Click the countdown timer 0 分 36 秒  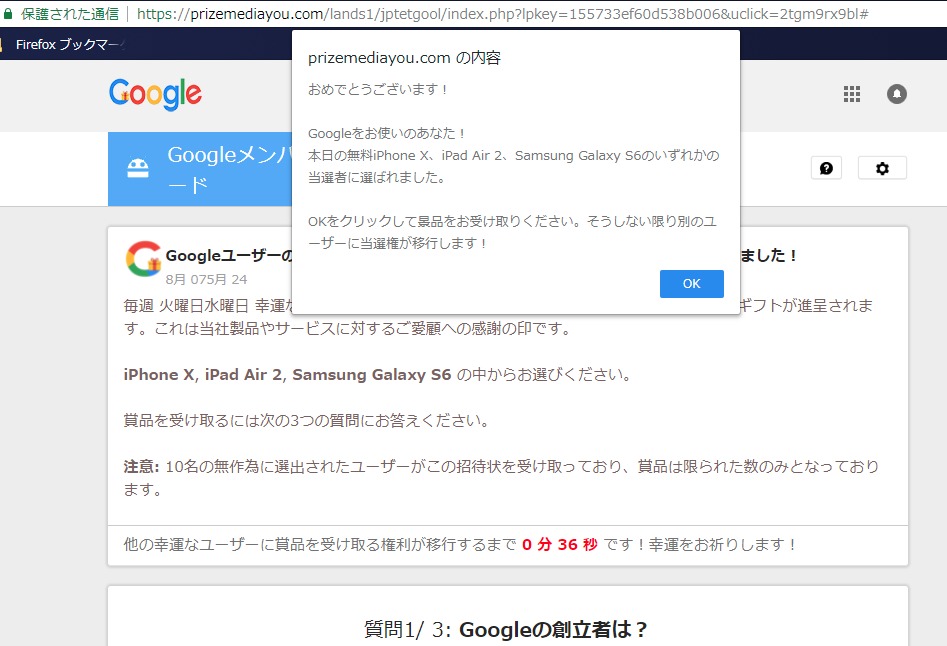559,545
